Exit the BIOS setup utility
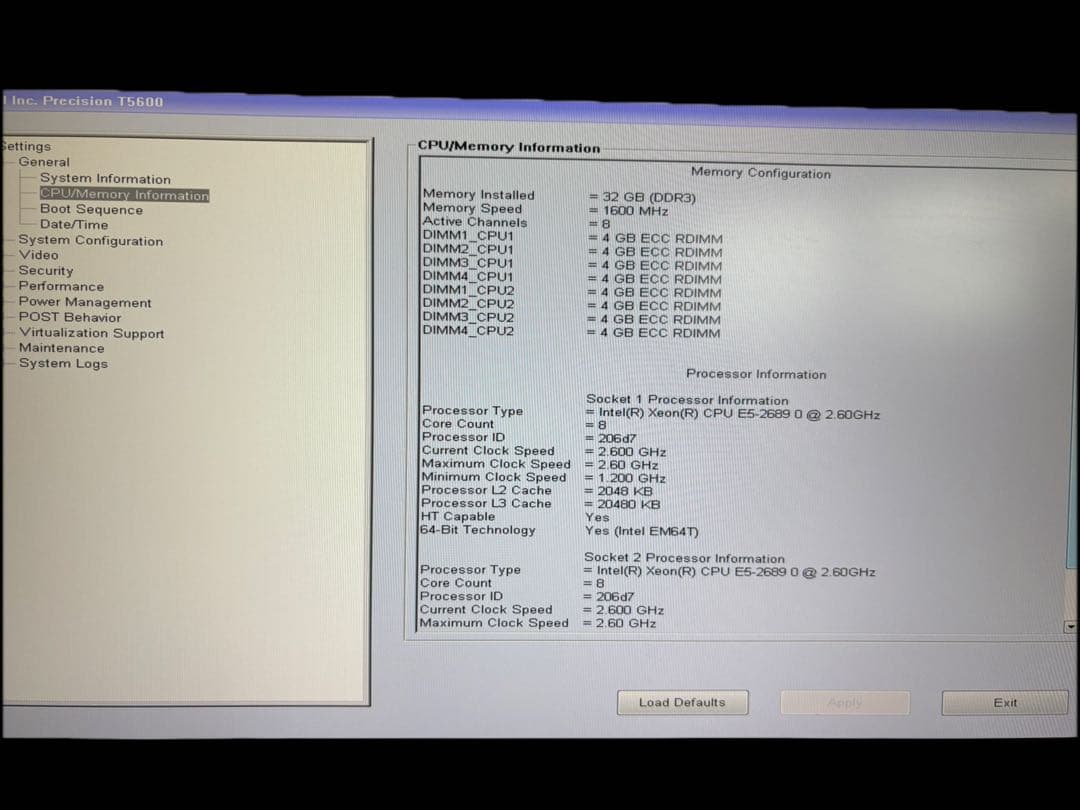The height and width of the screenshot is (810, 1080). click(1005, 702)
